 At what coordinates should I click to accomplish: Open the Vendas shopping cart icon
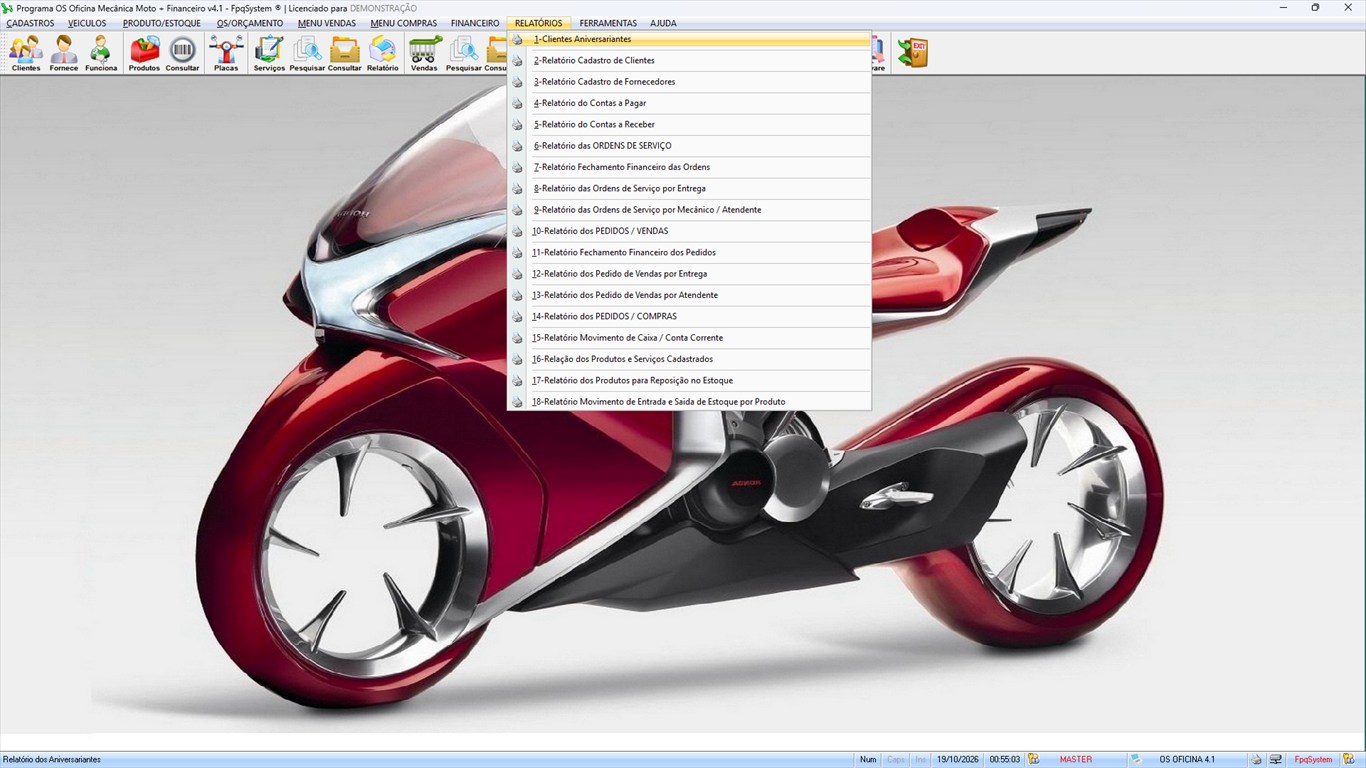[425, 53]
